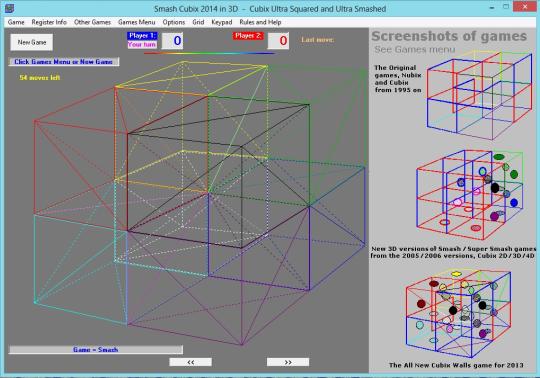Open the Options menu
The width and height of the screenshot is (540, 378).
coord(174,22)
